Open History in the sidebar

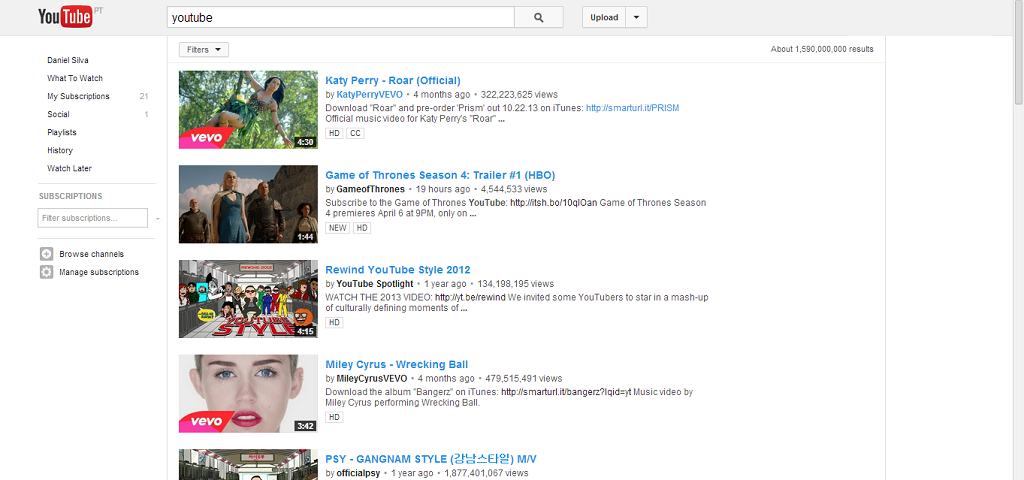point(60,150)
